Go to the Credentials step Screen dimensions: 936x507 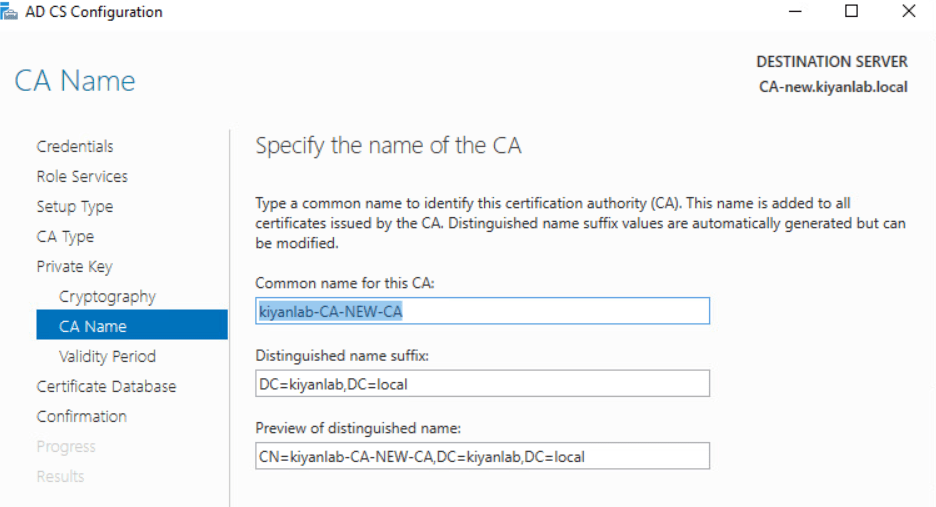tap(75, 146)
